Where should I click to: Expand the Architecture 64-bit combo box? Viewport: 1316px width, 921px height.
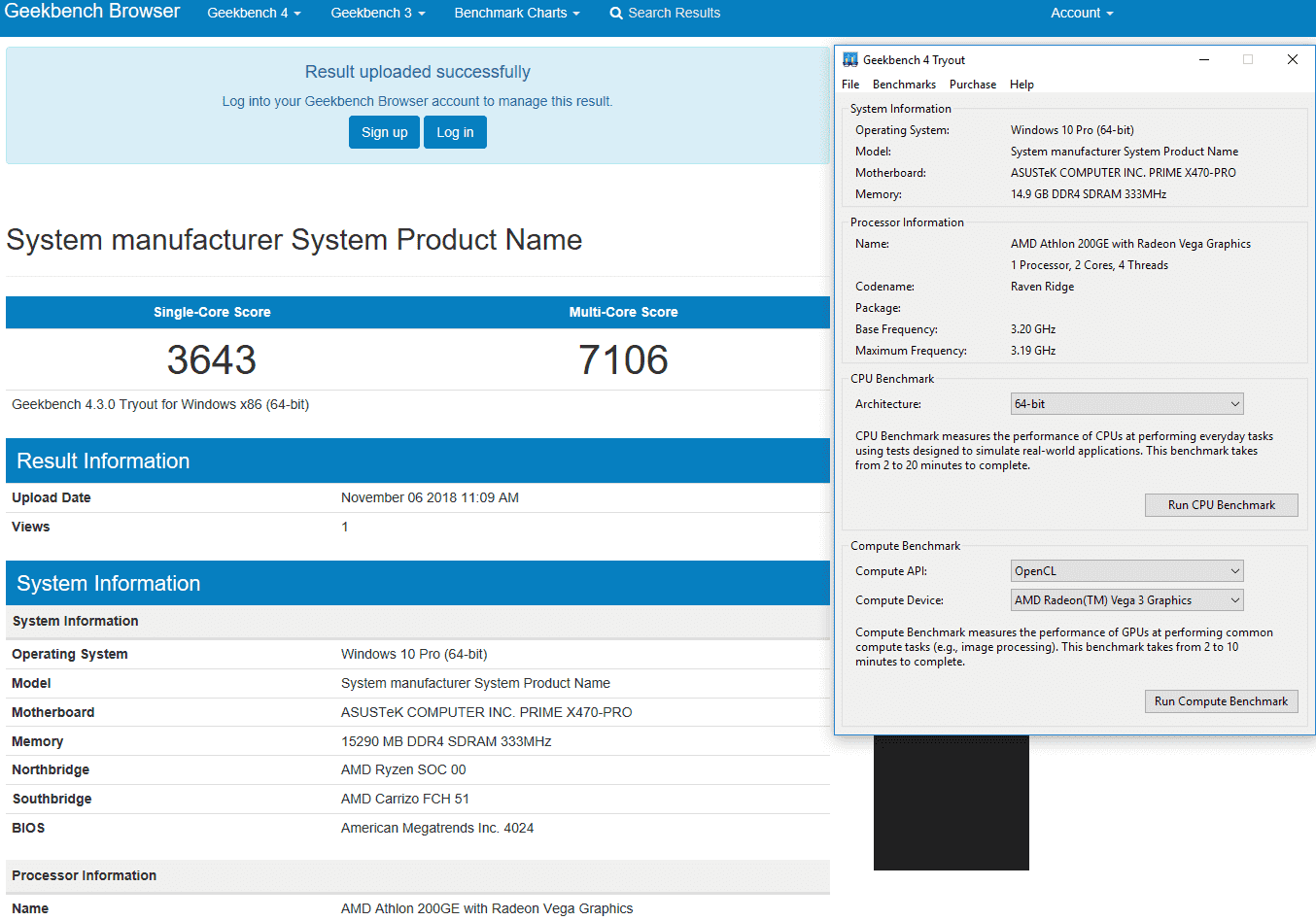(1126, 404)
